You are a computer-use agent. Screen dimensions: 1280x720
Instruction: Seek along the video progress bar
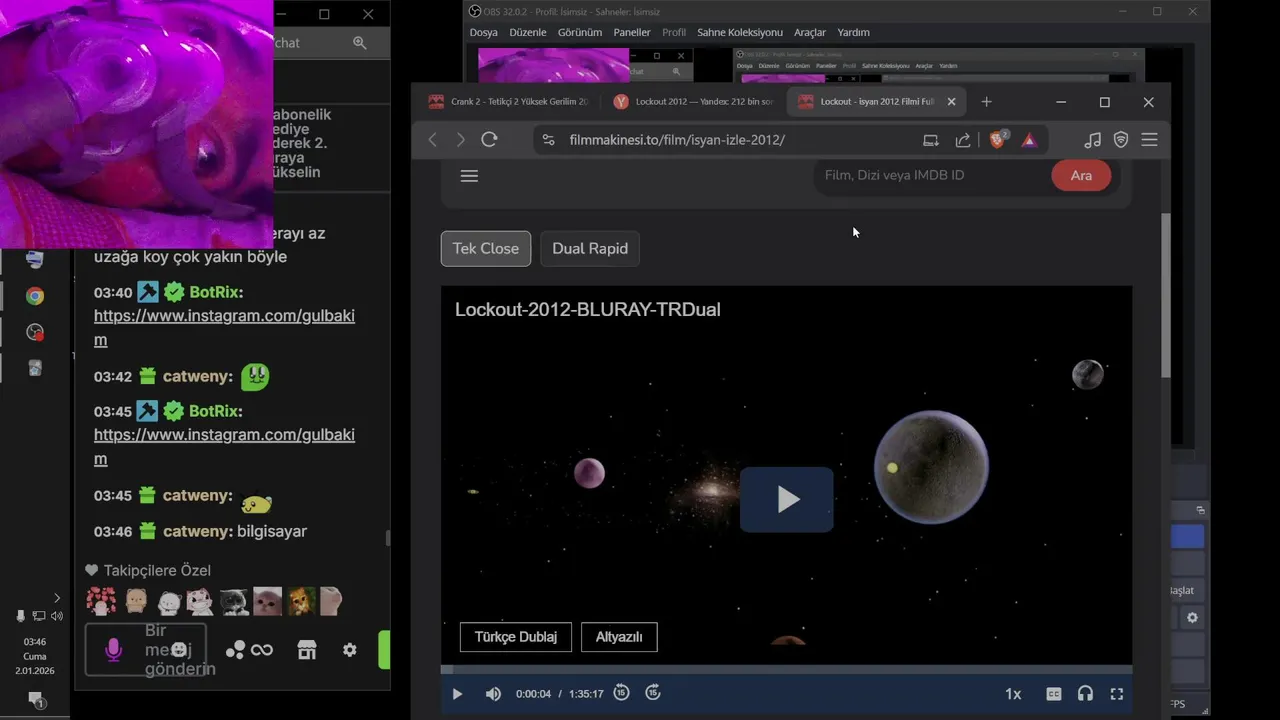pyautogui.click(x=786, y=669)
